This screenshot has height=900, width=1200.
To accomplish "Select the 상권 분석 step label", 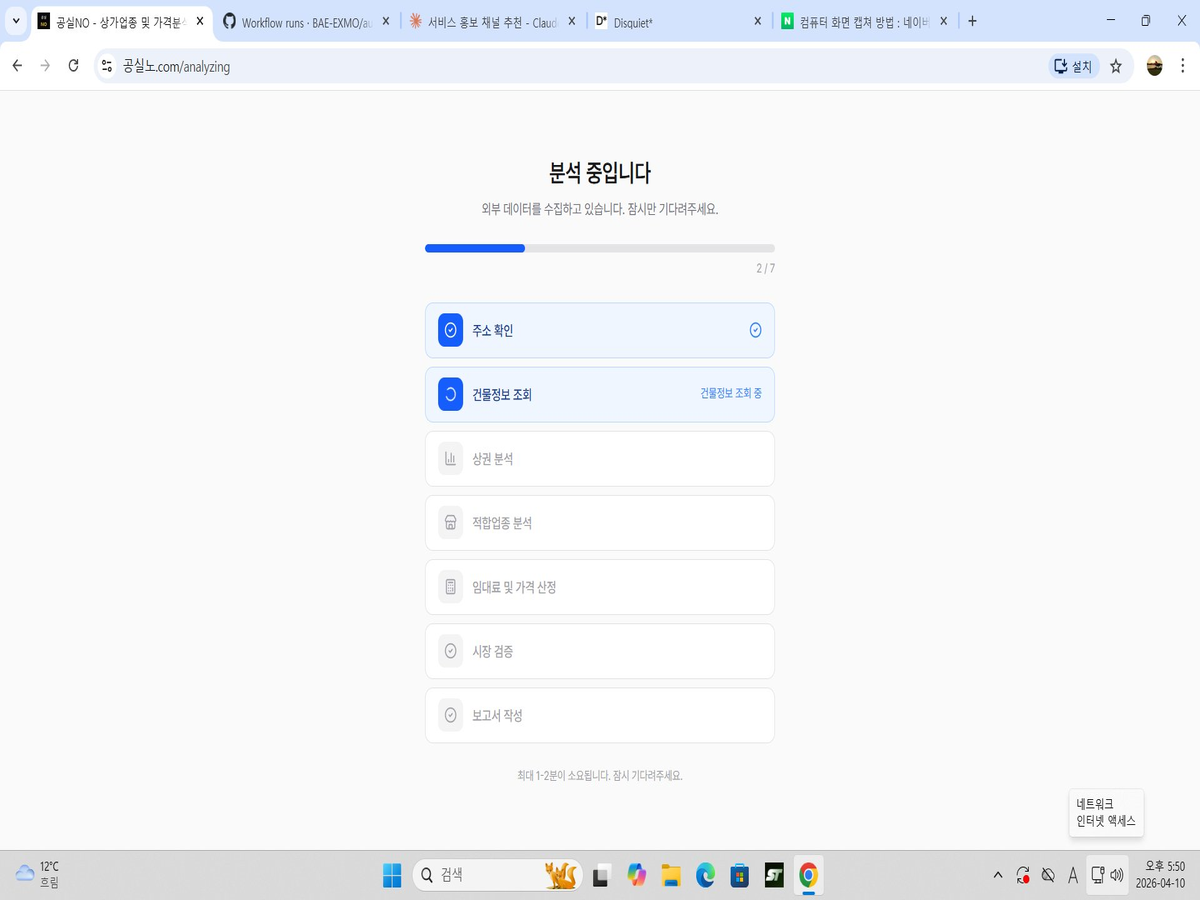I will [493, 459].
